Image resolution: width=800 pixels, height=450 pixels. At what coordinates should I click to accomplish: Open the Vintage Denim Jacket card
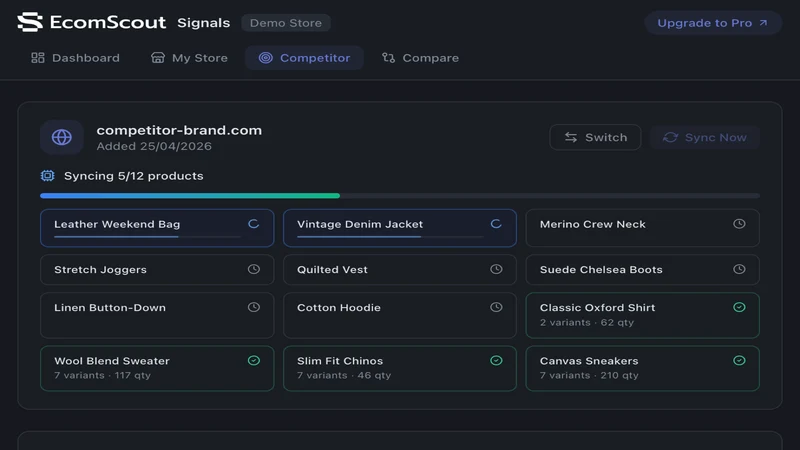(x=400, y=228)
